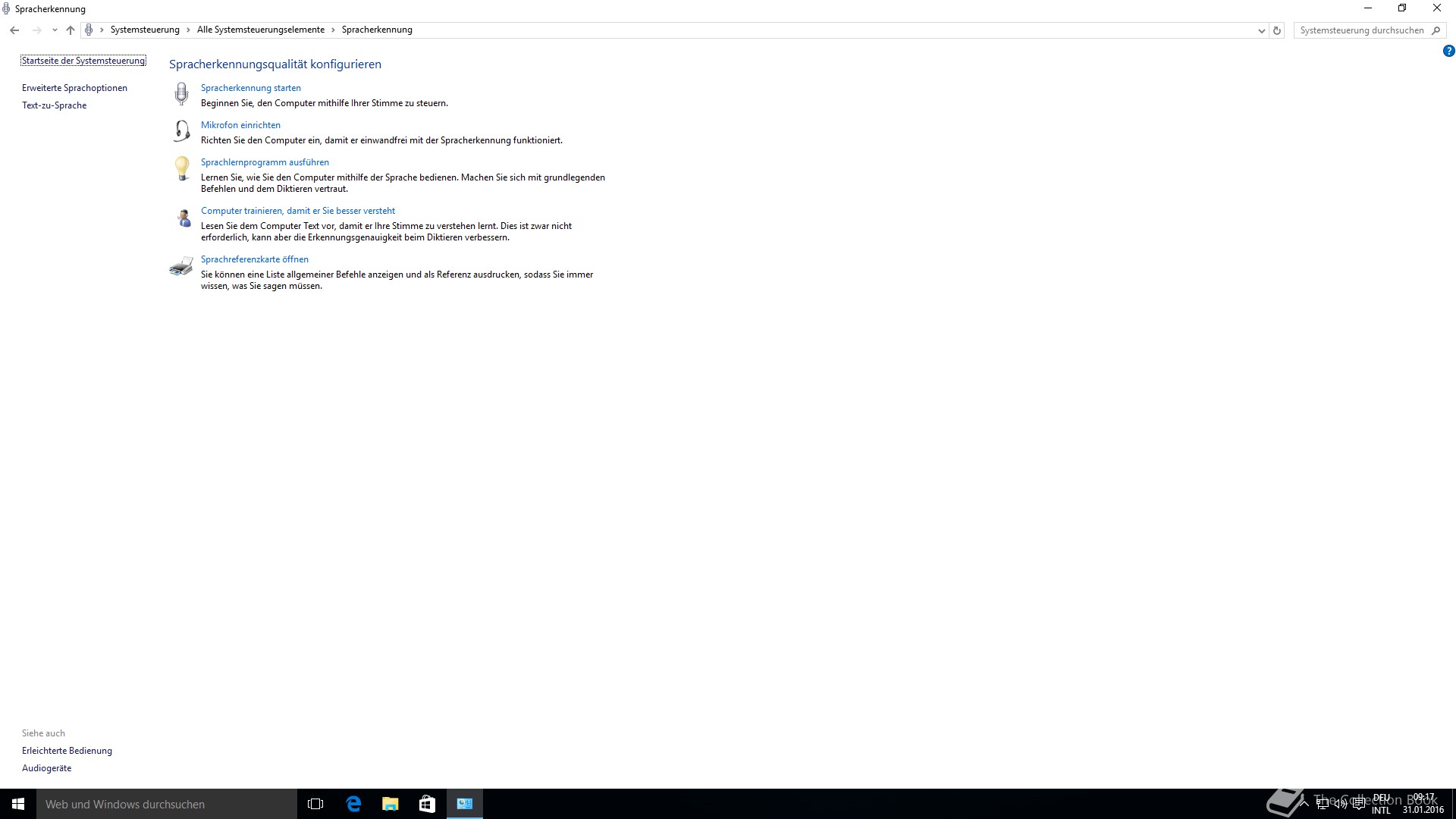Open the Spracherkennung starten link
The width and height of the screenshot is (1456, 819).
251,88
